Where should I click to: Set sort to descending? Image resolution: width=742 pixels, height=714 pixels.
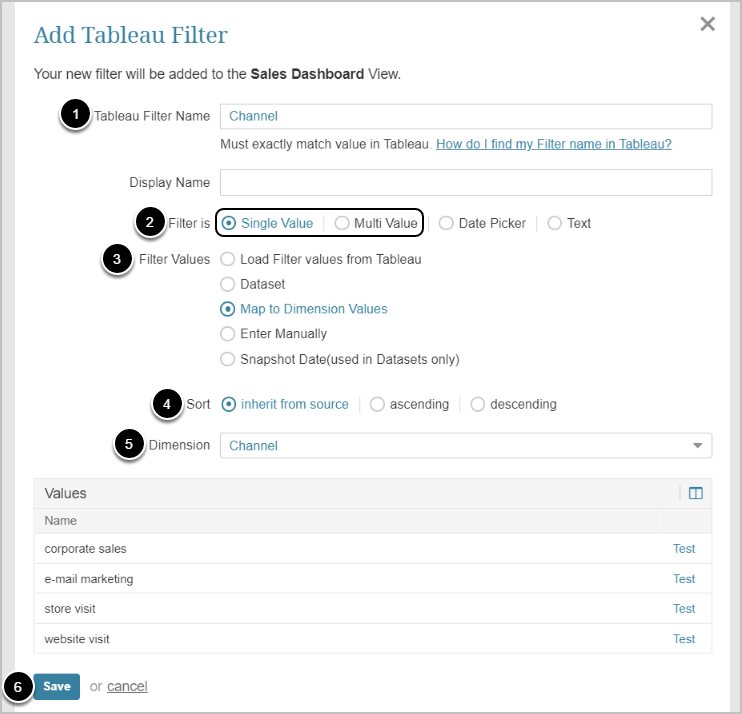pyautogui.click(x=477, y=405)
